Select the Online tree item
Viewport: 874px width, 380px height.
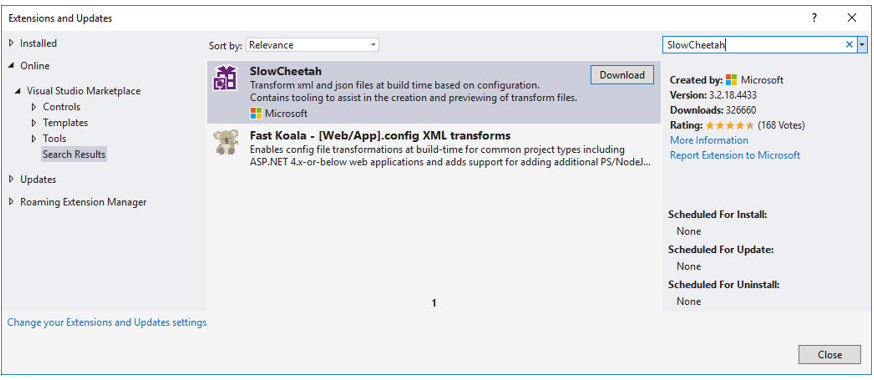tap(35, 66)
